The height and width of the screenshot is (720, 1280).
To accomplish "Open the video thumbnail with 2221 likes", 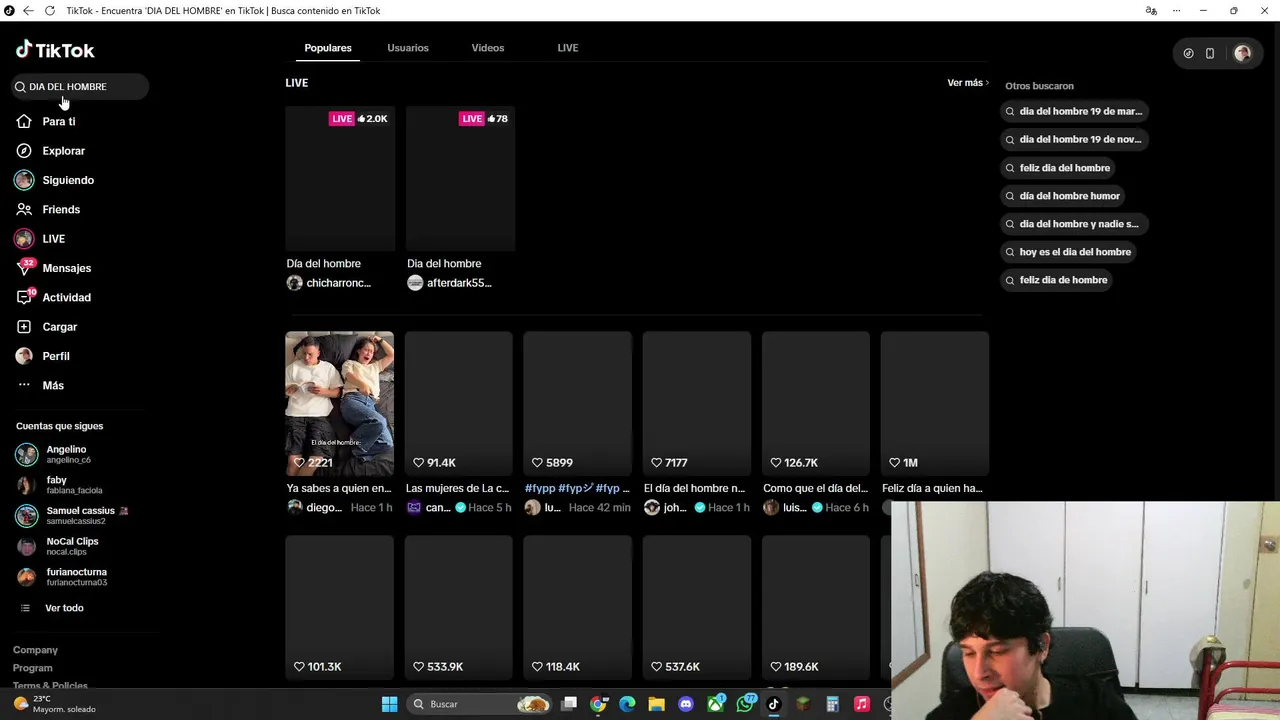I will (339, 403).
